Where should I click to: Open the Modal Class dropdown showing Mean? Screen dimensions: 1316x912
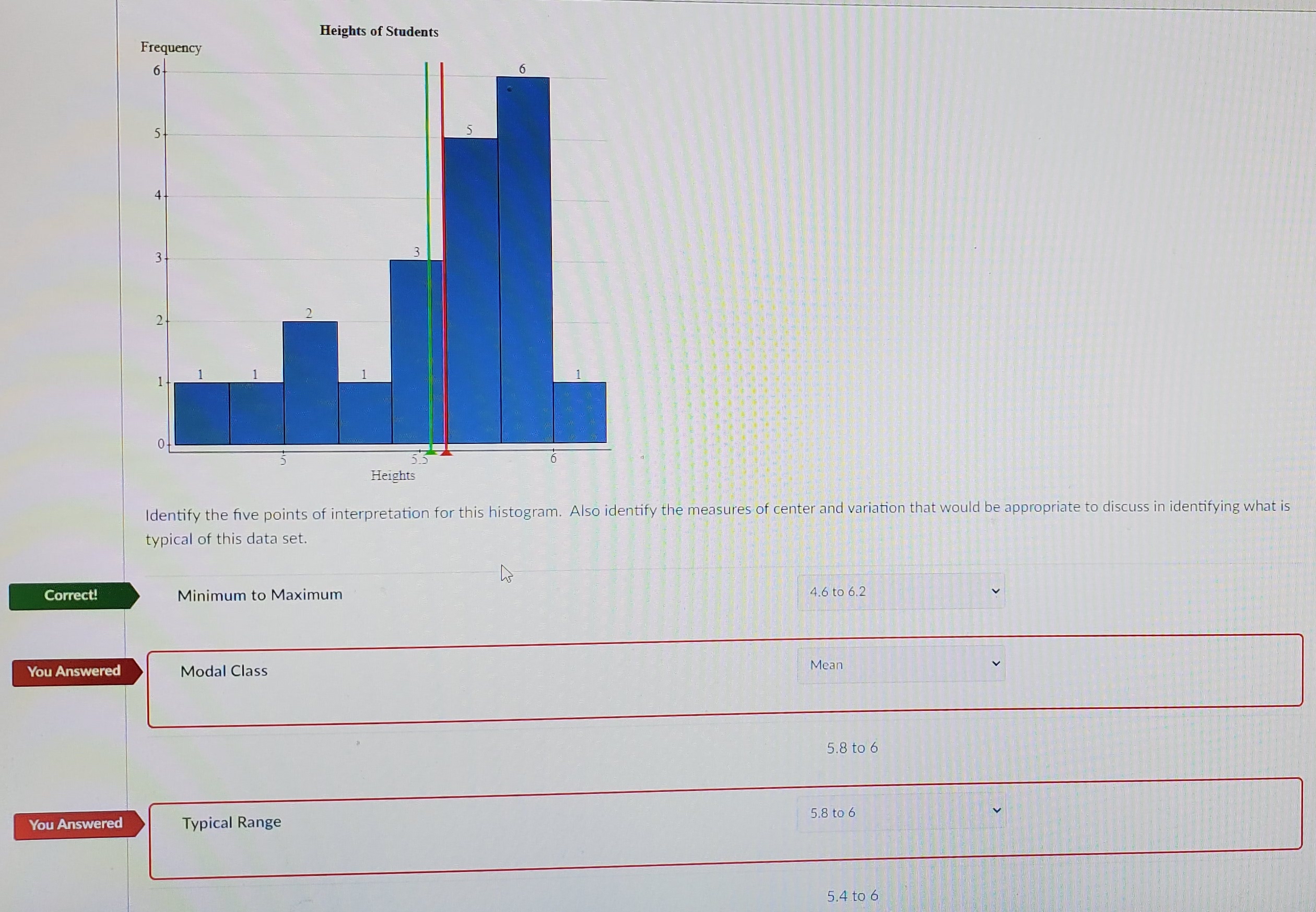pos(901,664)
